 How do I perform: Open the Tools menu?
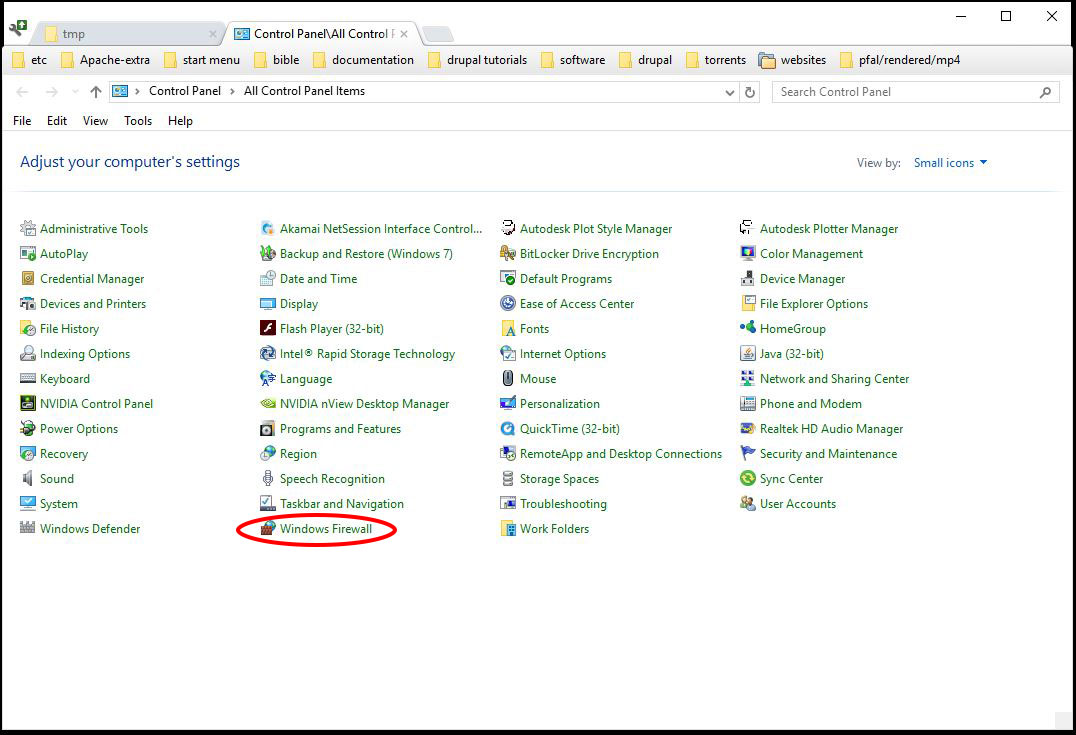138,121
